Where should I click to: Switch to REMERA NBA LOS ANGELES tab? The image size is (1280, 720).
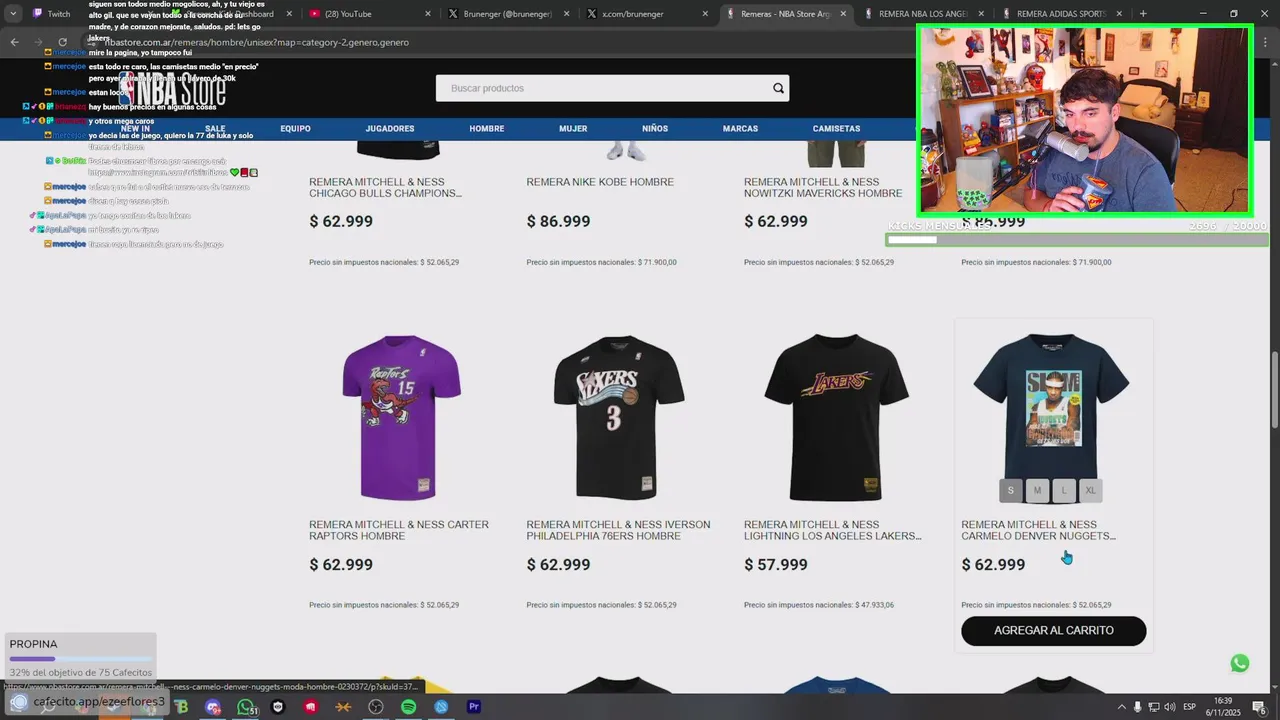coord(923,14)
